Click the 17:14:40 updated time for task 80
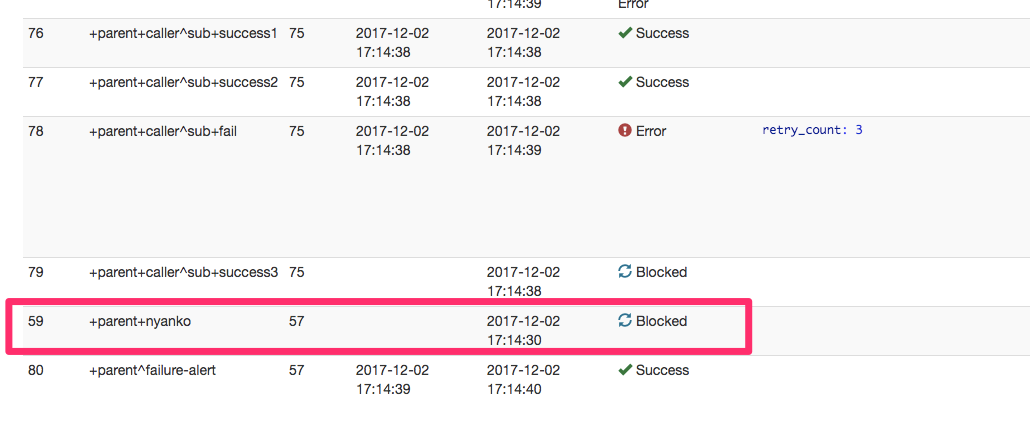This screenshot has height=430, width=1032. point(514,389)
